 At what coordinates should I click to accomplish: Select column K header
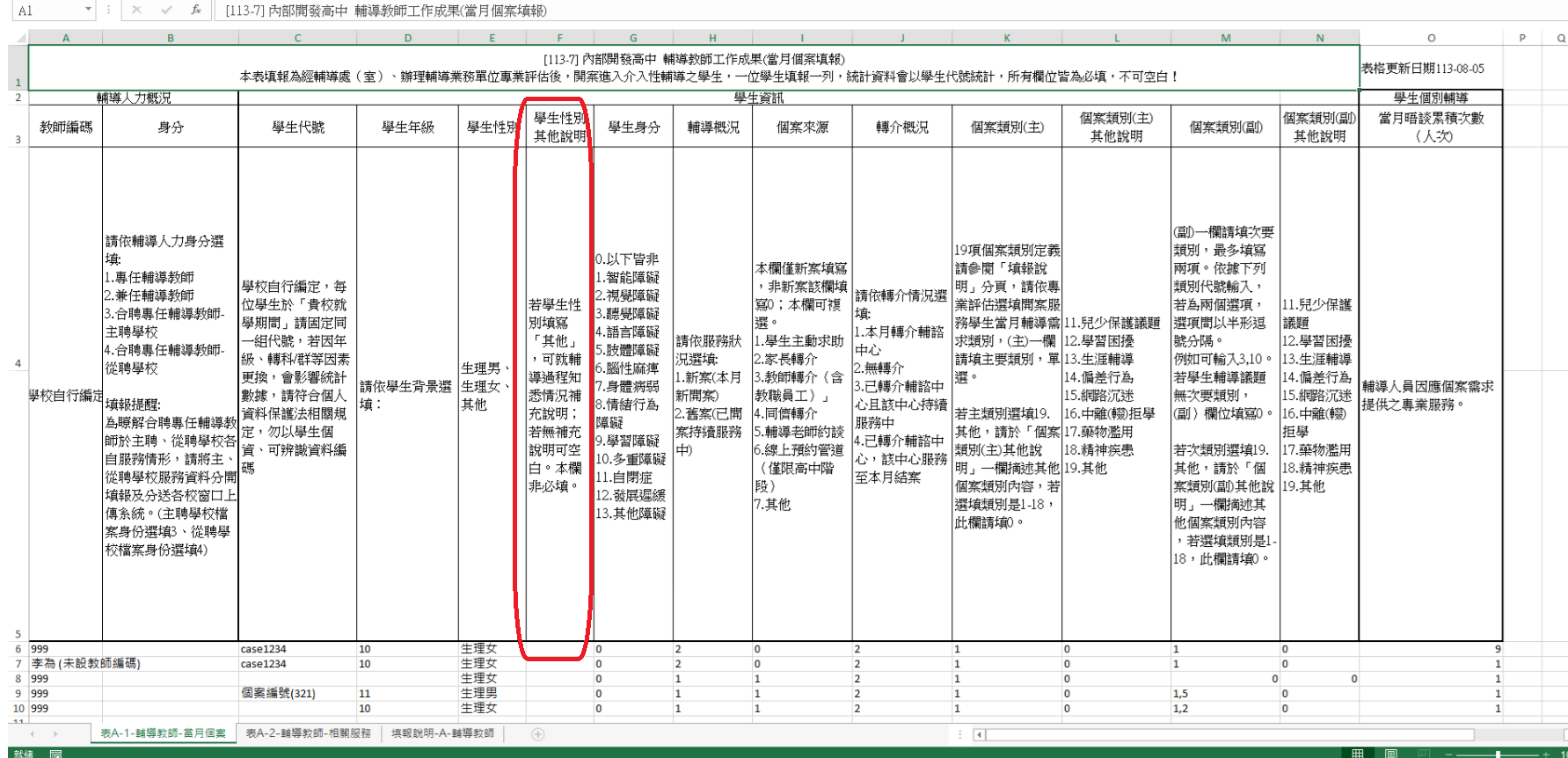click(1007, 38)
